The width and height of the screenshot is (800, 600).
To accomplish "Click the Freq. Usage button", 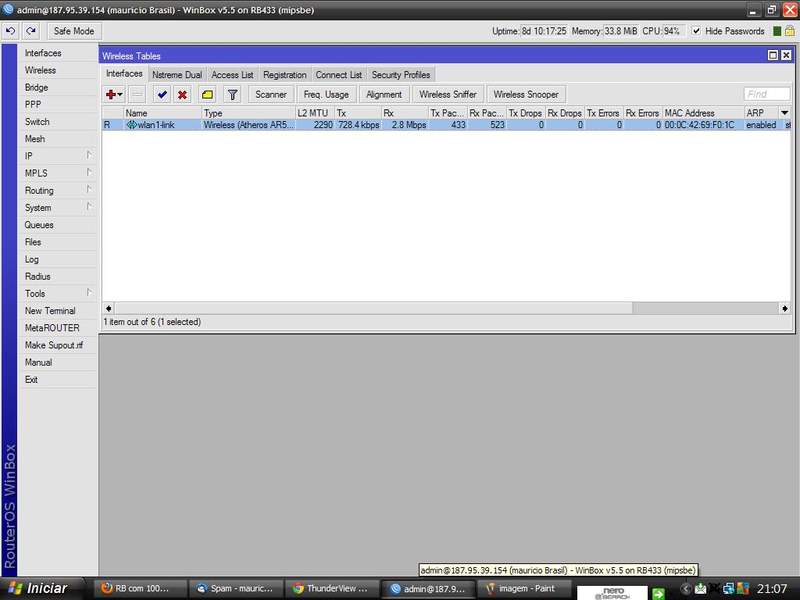I will click(326, 94).
